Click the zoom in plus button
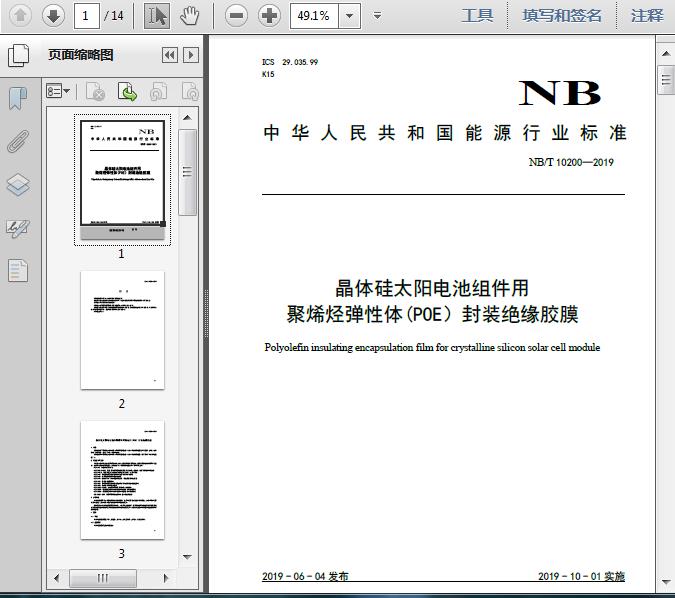Screen dimensions: 675x598 269,15
